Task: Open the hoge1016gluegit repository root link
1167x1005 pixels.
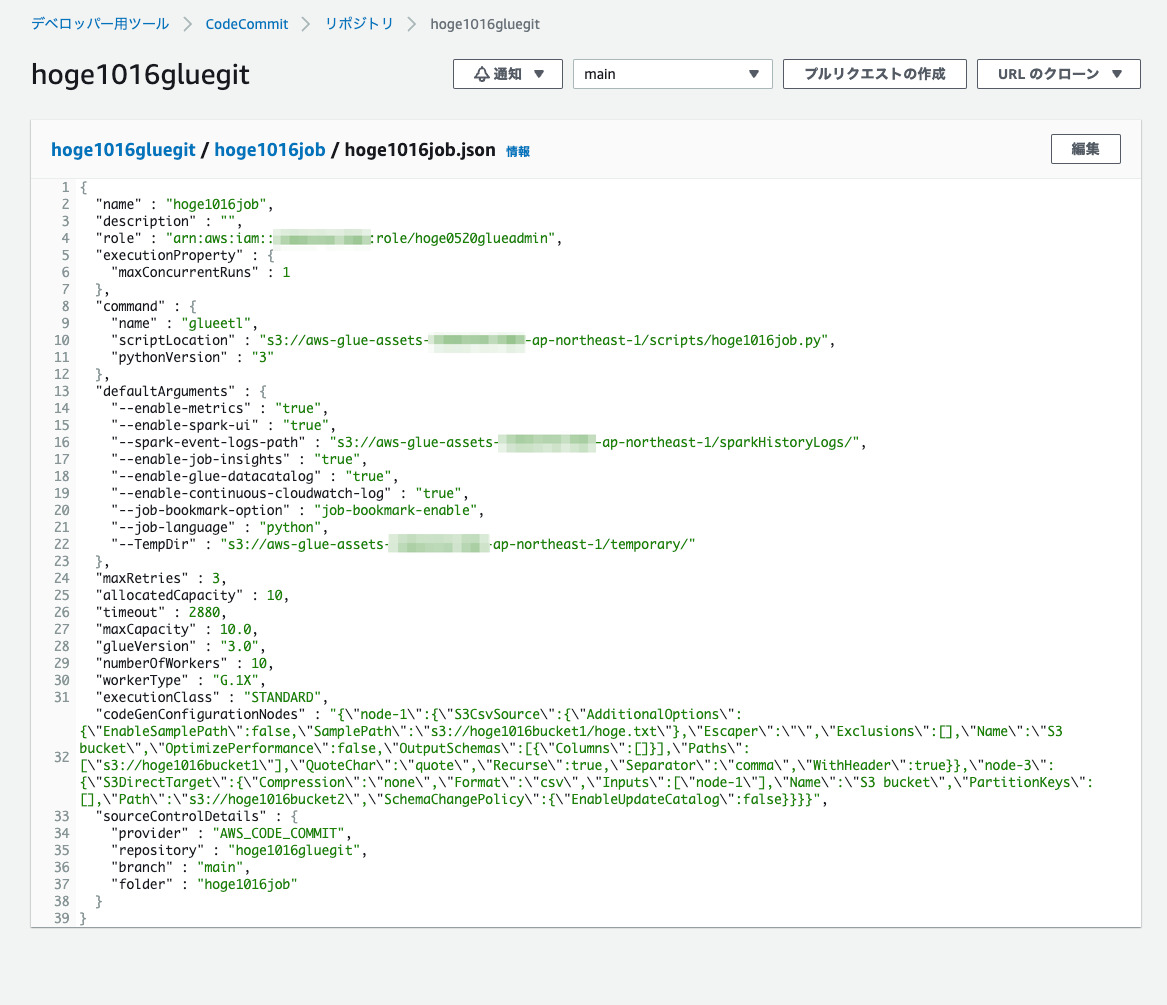Action: click(122, 149)
